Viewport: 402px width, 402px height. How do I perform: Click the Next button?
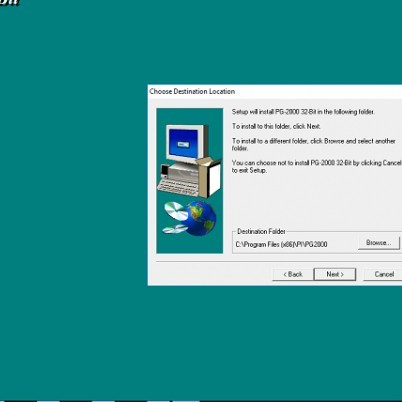pos(335,274)
